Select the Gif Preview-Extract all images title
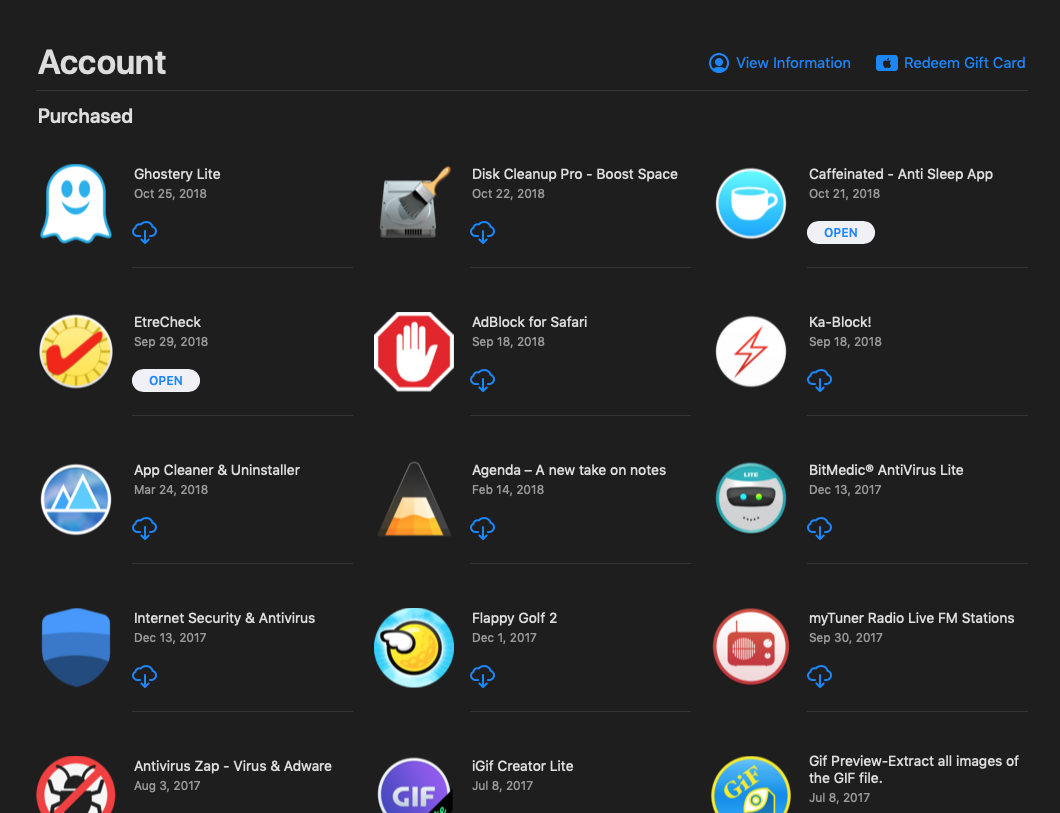Image resolution: width=1060 pixels, height=813 pixels. [x=913, y=769]
